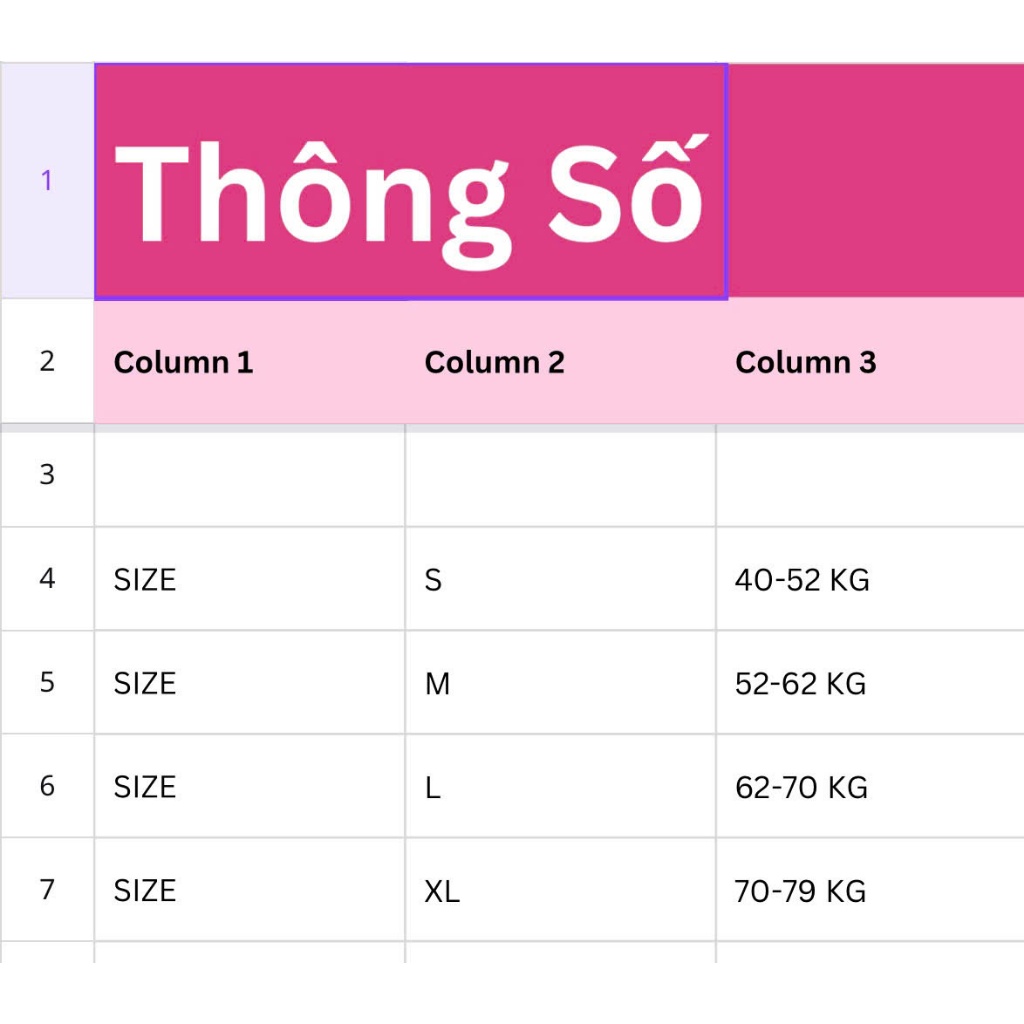Select the '62-70 KG' cell

point(870,786)
